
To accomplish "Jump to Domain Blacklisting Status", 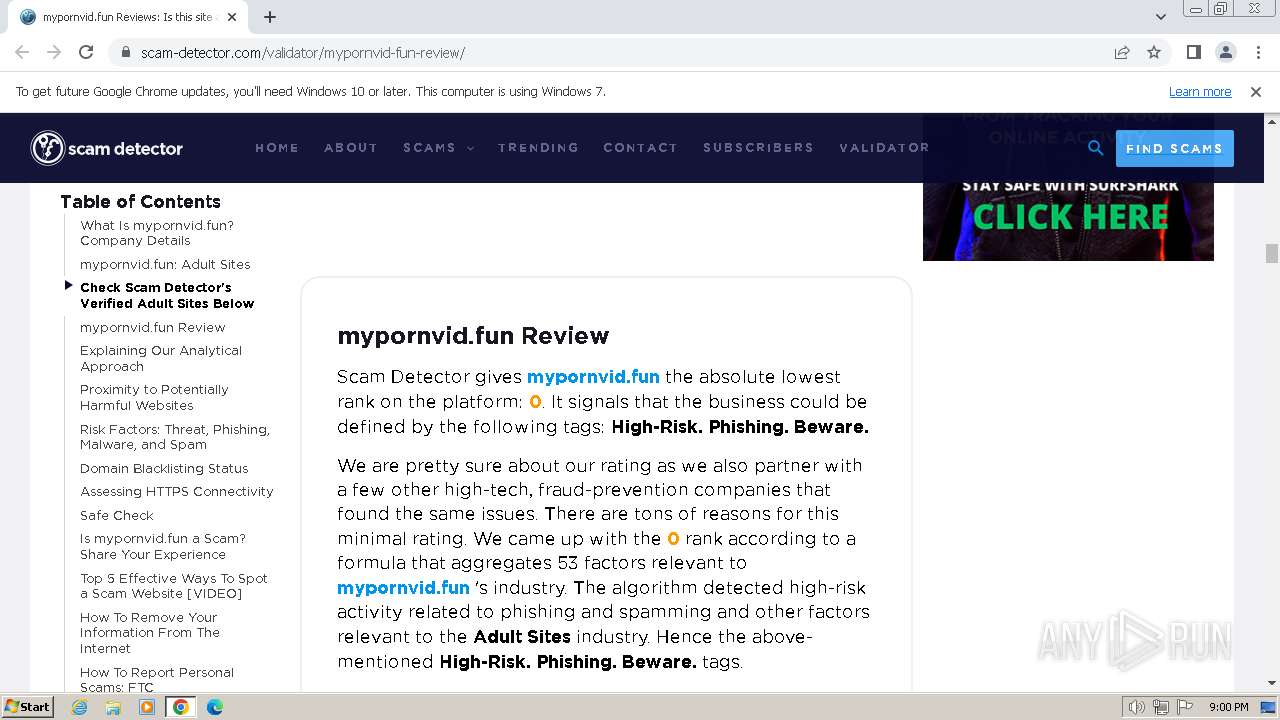I will [x=164, y=469].
